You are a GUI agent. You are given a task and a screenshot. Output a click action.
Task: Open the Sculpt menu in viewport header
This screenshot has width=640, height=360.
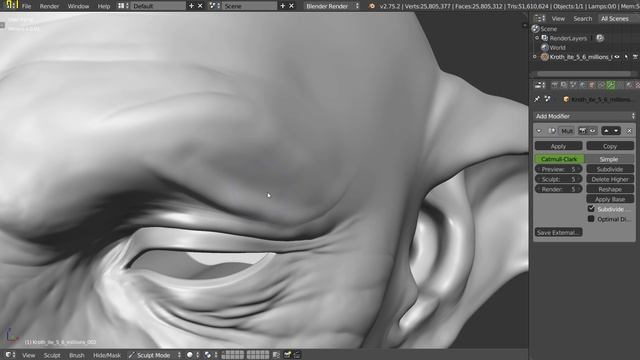point(52,355)
